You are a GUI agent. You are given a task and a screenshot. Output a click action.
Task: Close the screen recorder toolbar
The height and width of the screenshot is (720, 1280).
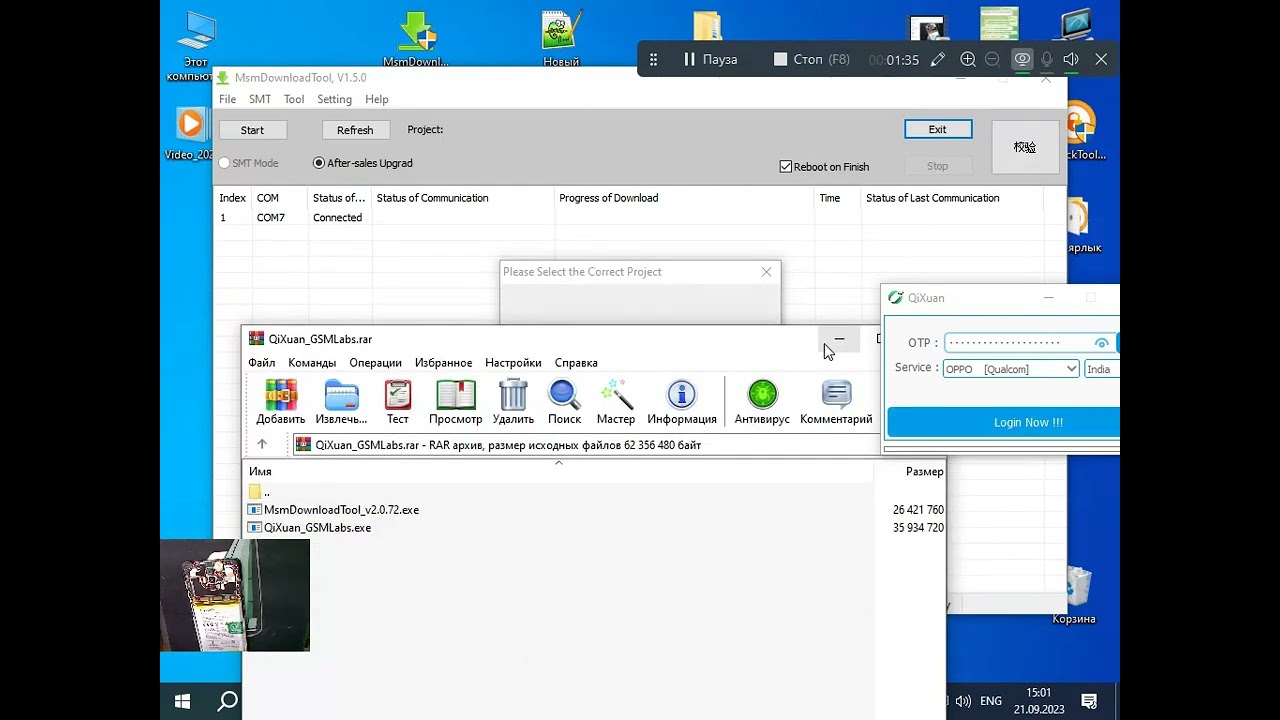[x=1101, y=59]
